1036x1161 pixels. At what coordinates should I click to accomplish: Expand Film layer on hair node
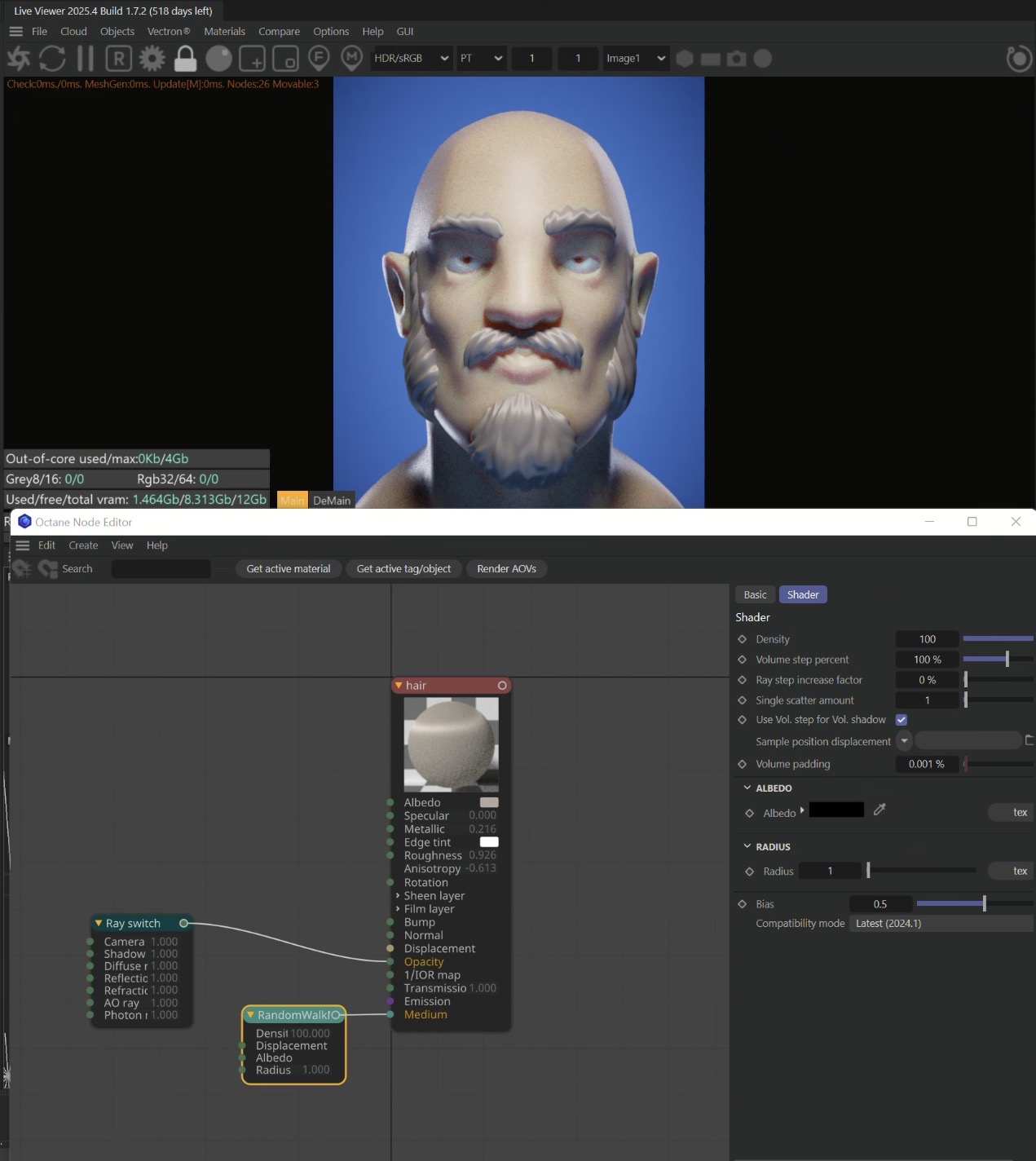[x=398, y=908]
